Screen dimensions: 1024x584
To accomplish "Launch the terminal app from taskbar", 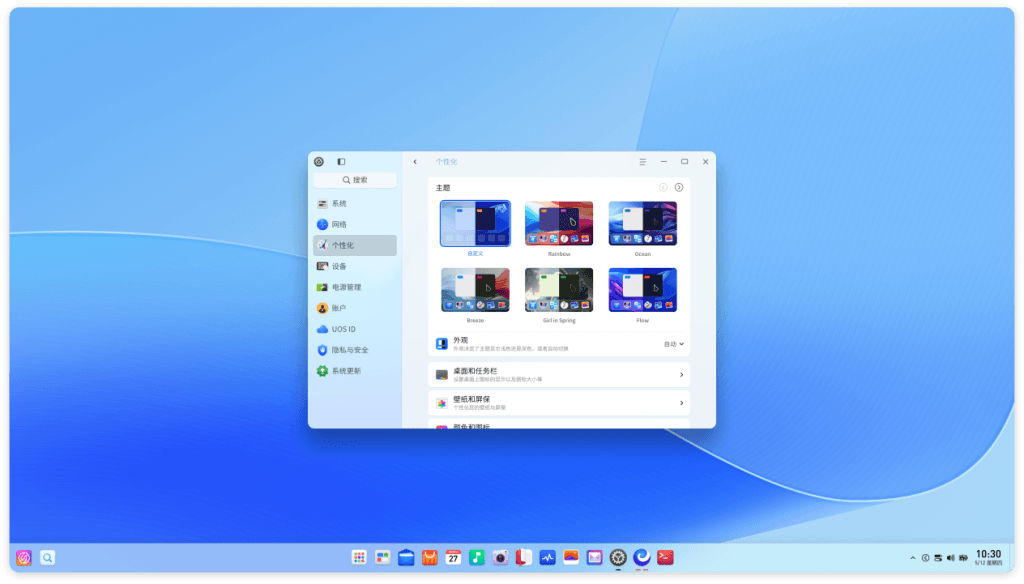I will click(x=665, y=557).
